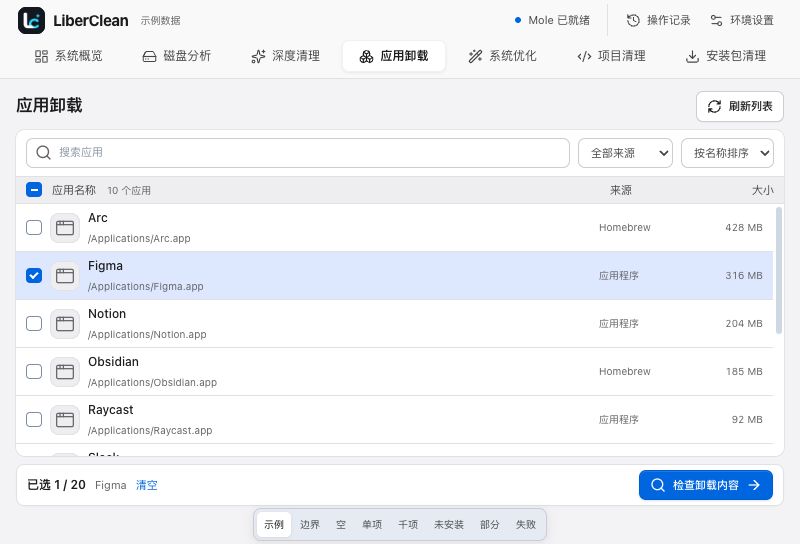Click the 92 MB size value
The height and width of the screenshot is (544, 800).
747,419
